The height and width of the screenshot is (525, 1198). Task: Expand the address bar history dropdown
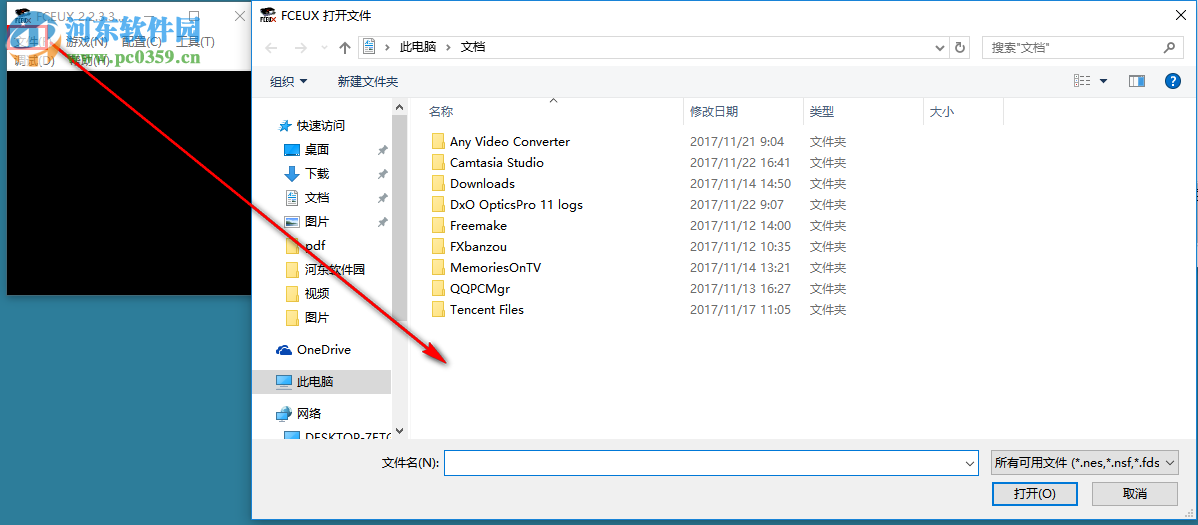coord(941,47)
